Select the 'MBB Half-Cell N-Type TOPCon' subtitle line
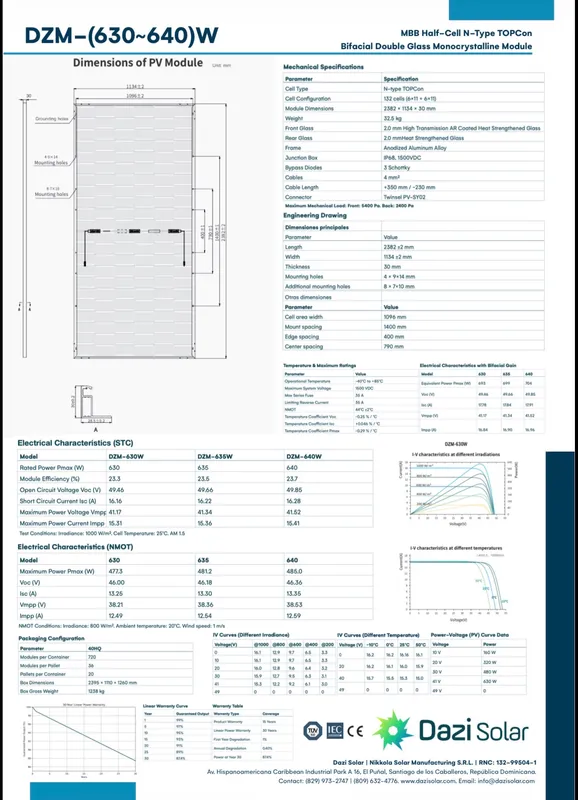Image resolution: width=578 pixels, height=800 pixels. (x=466, y=33)
